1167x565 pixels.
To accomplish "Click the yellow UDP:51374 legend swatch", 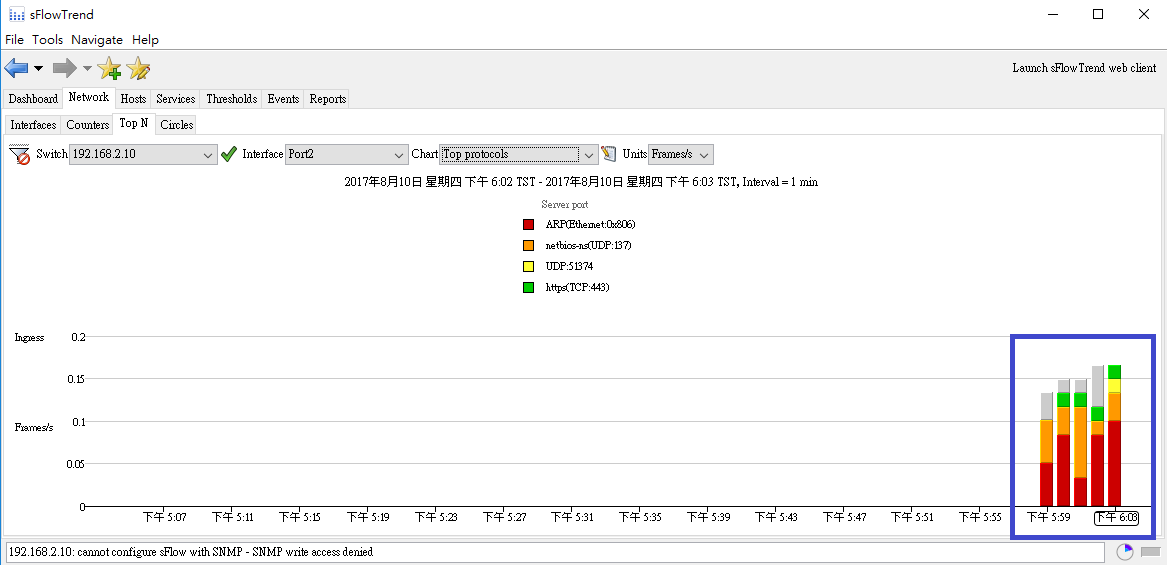I will (x=528, y=266).
